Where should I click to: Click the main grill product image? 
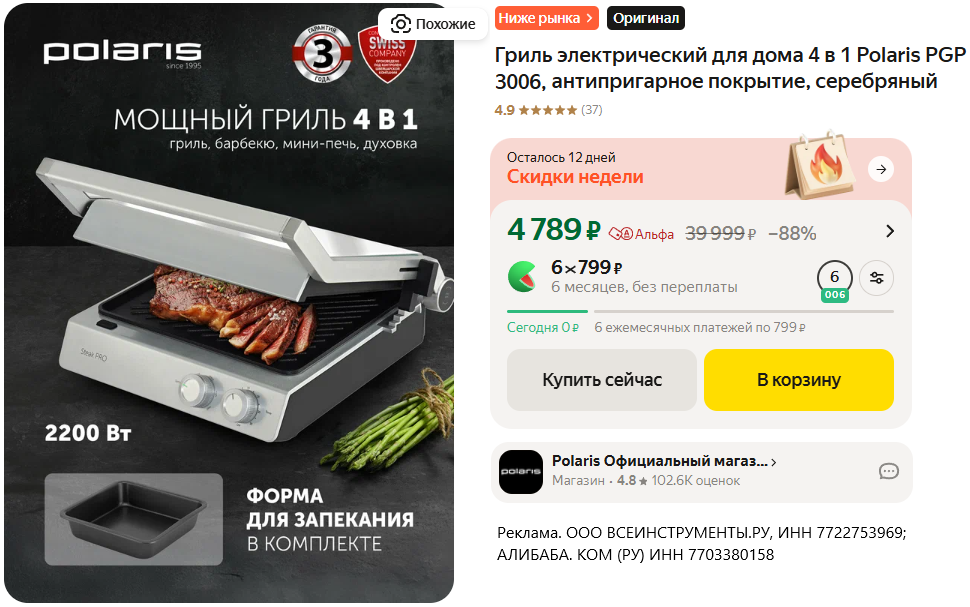[x=229, y=303]
